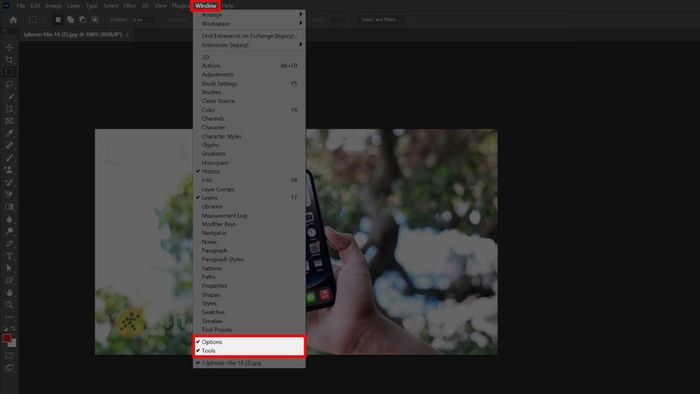The width and height of the screenshot is (700, 394).
Task: Choose Find Extensions on Exchange (legacy)
Action: [249, 36]
